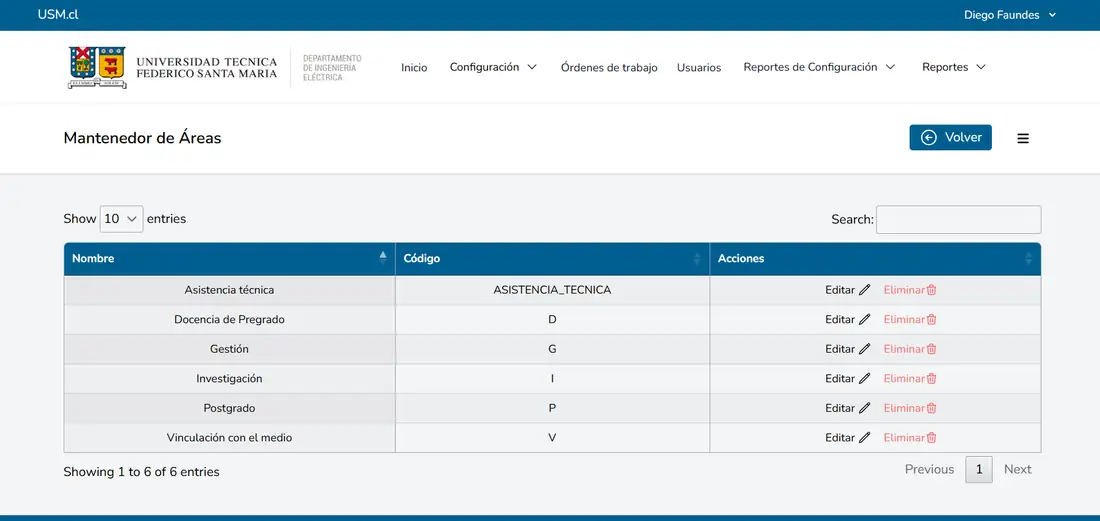
Task: Click the Volver button
Action: [951, 137]
